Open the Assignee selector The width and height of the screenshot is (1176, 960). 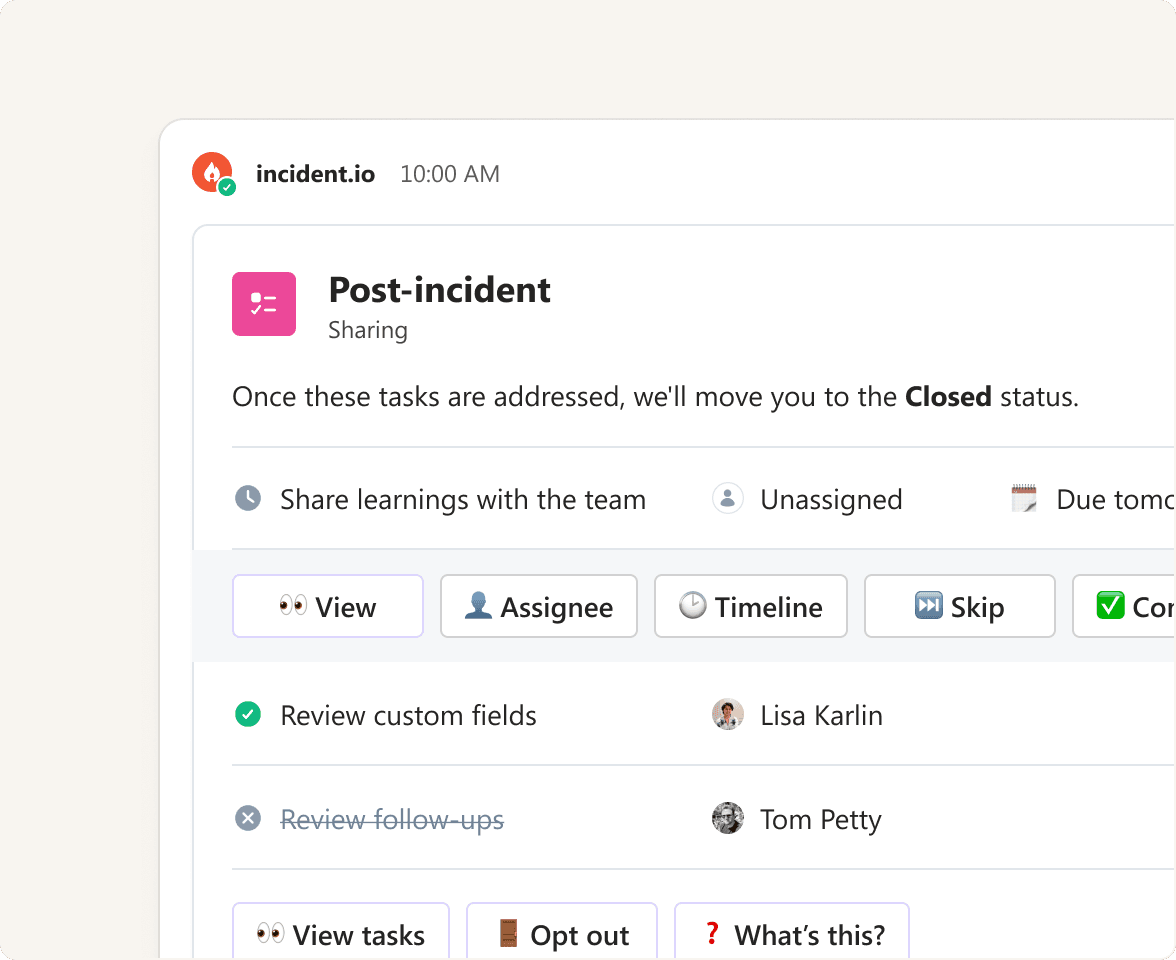538,606
